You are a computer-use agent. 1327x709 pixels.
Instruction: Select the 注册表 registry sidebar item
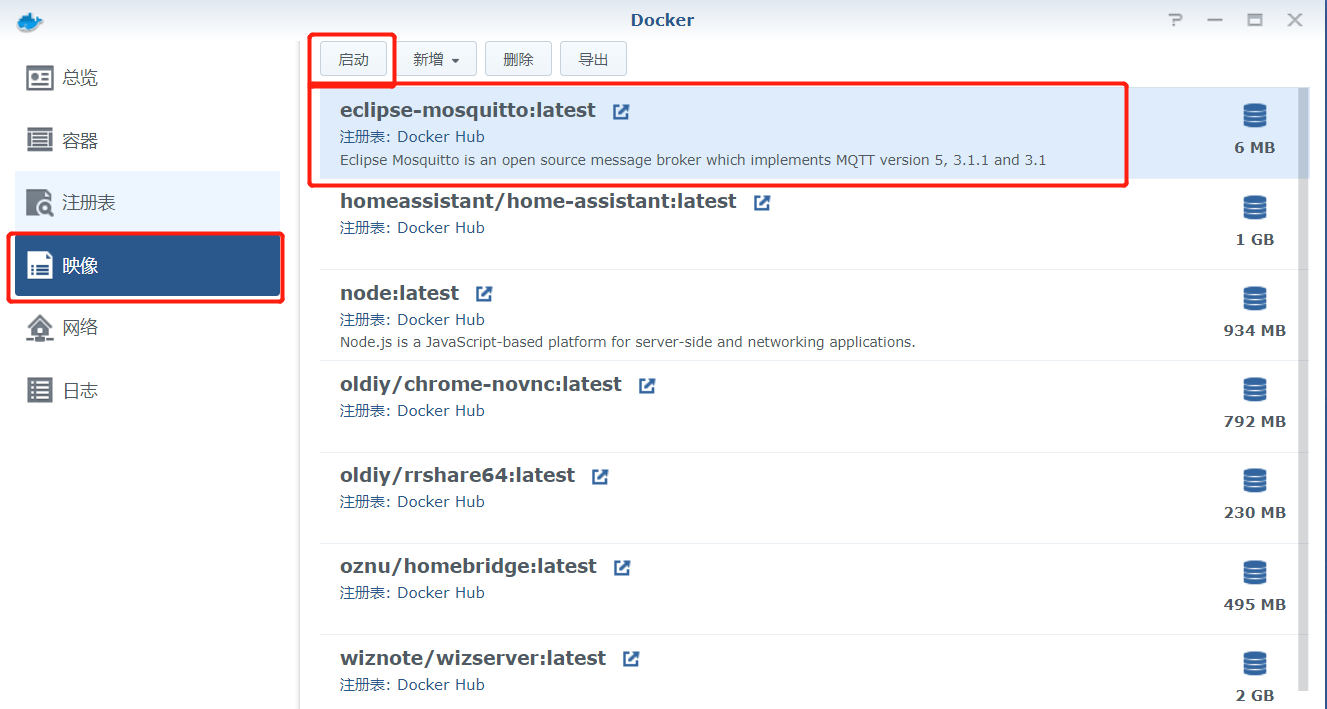coord(147,202)
